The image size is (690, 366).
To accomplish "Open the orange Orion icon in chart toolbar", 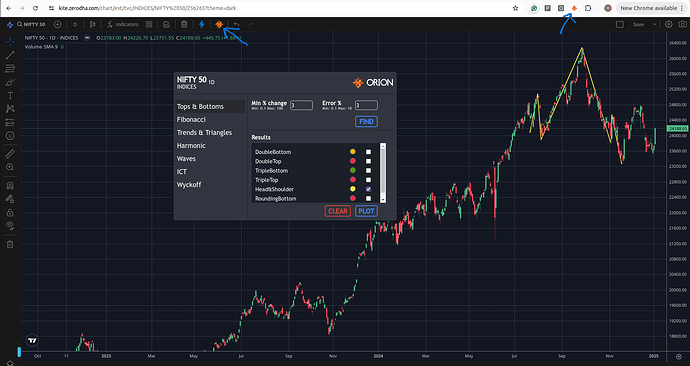I will click(x=219, y=24).
